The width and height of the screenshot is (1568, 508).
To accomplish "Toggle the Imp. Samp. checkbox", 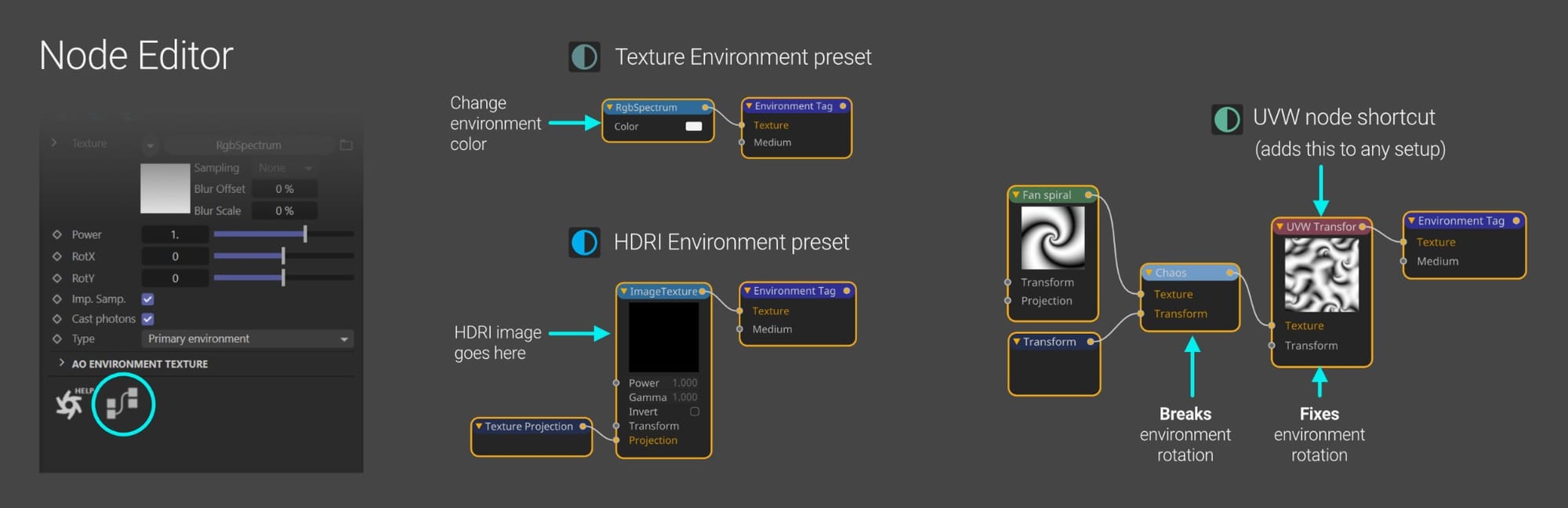I will click(147, 299).
